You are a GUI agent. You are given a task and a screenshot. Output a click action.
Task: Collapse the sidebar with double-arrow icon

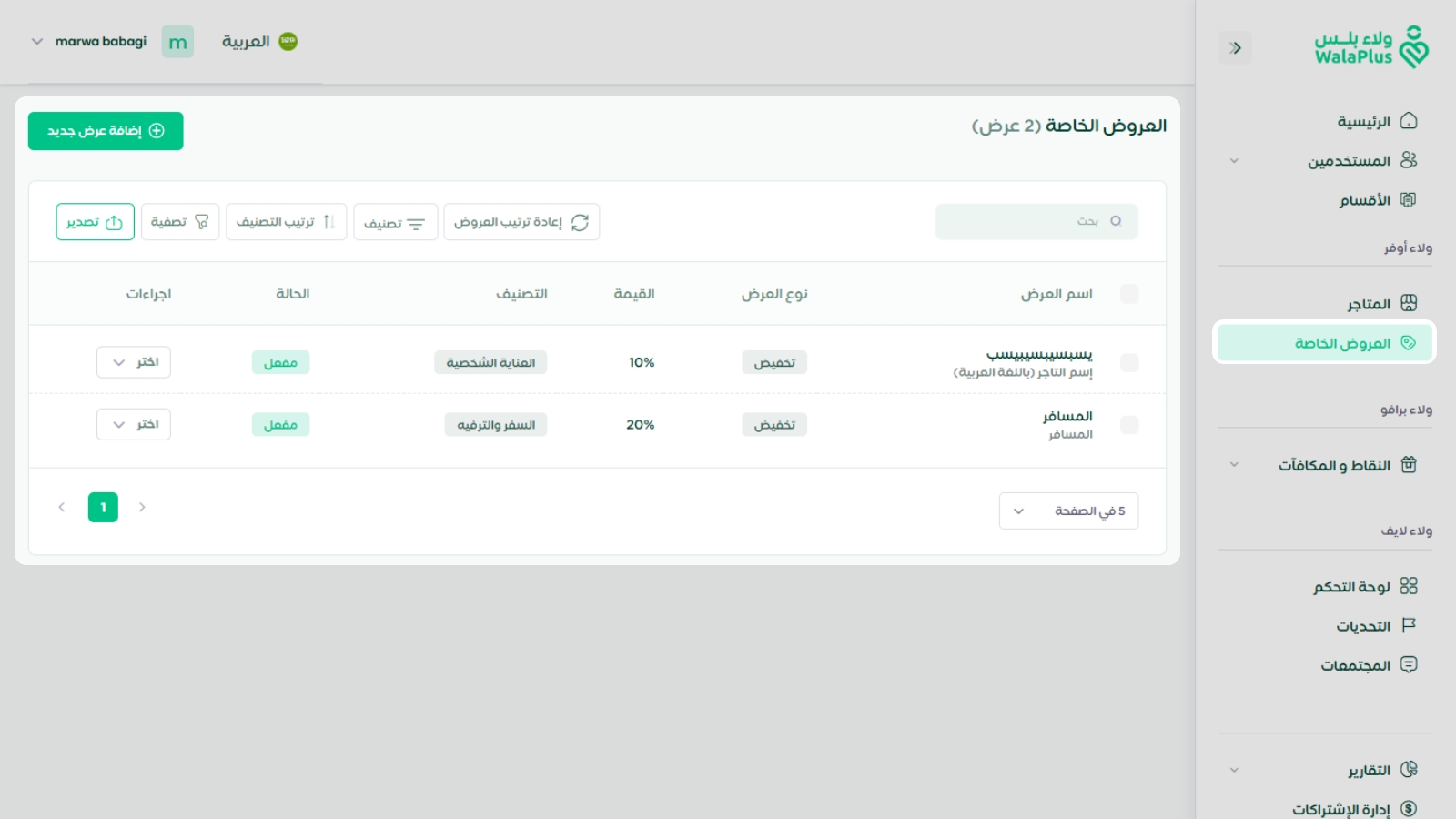[1235, 48]
